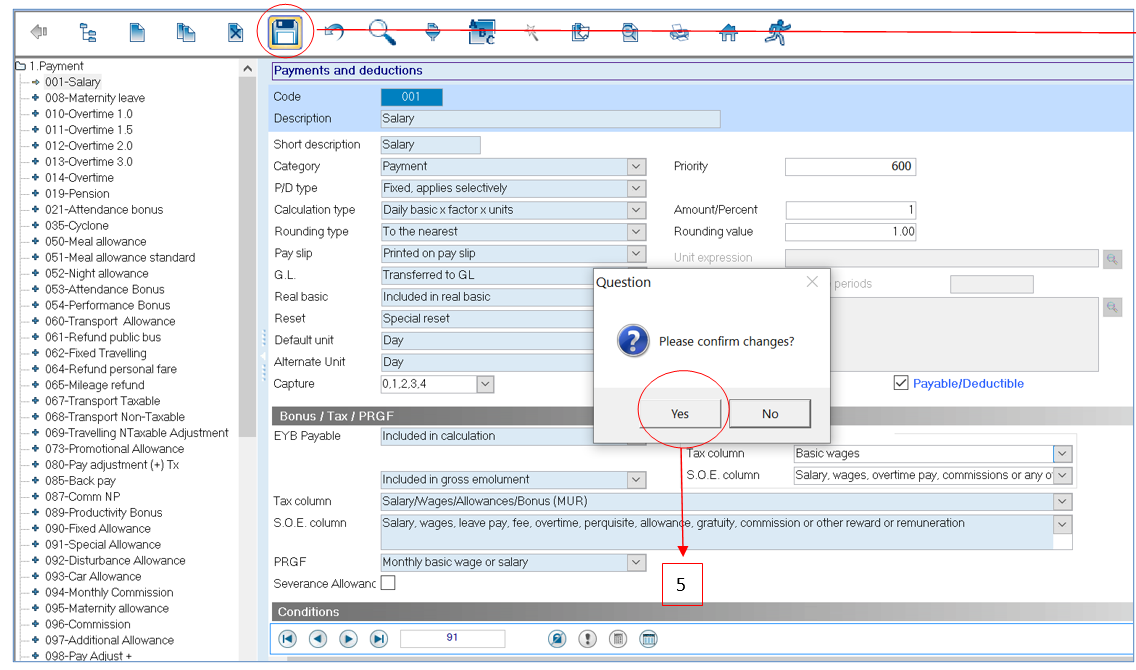Click the ABC sort toolbar icon
This screenshot has height=670, width=1136.
tap(482, 32)
